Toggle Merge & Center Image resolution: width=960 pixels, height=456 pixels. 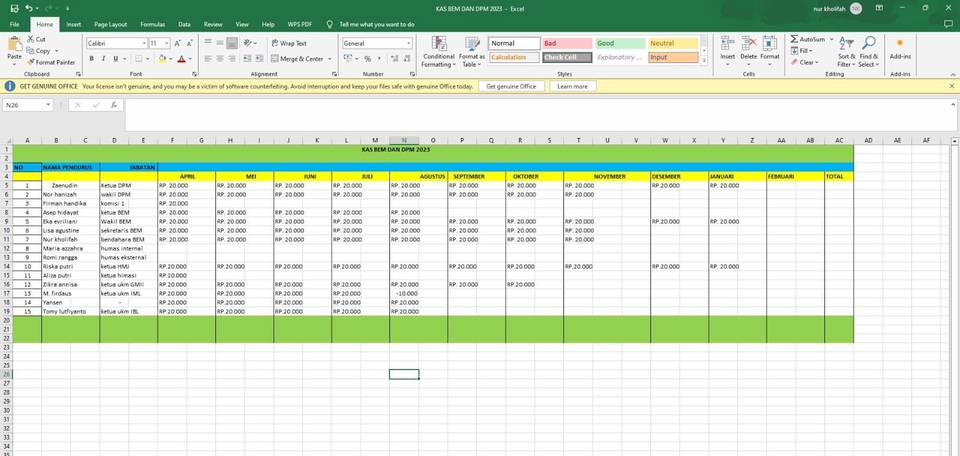pyautogui.click(x=297, y=59)
